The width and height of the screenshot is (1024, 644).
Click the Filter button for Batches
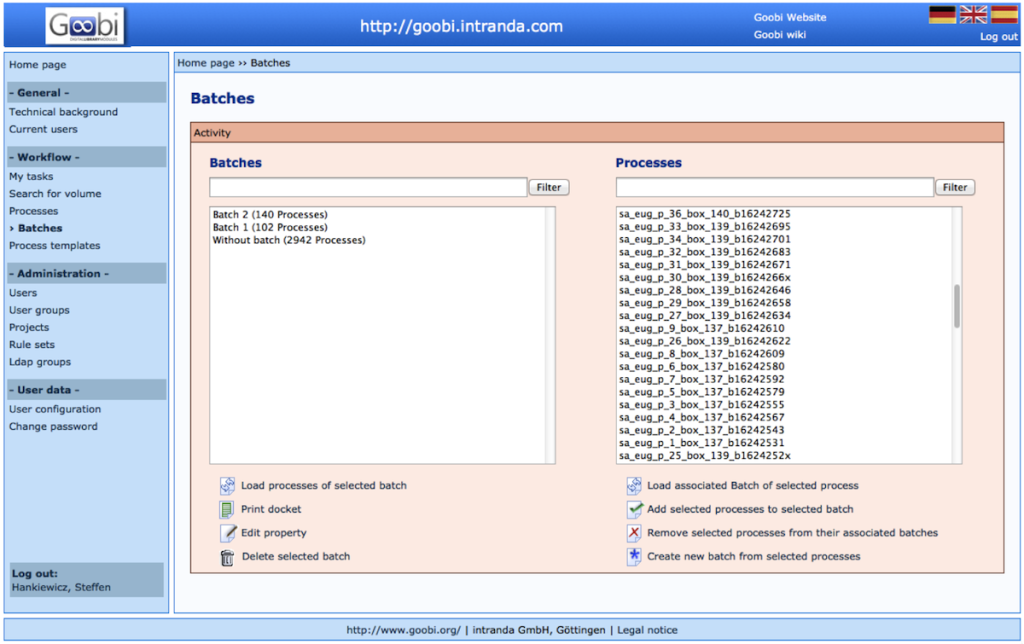[549, 187]
